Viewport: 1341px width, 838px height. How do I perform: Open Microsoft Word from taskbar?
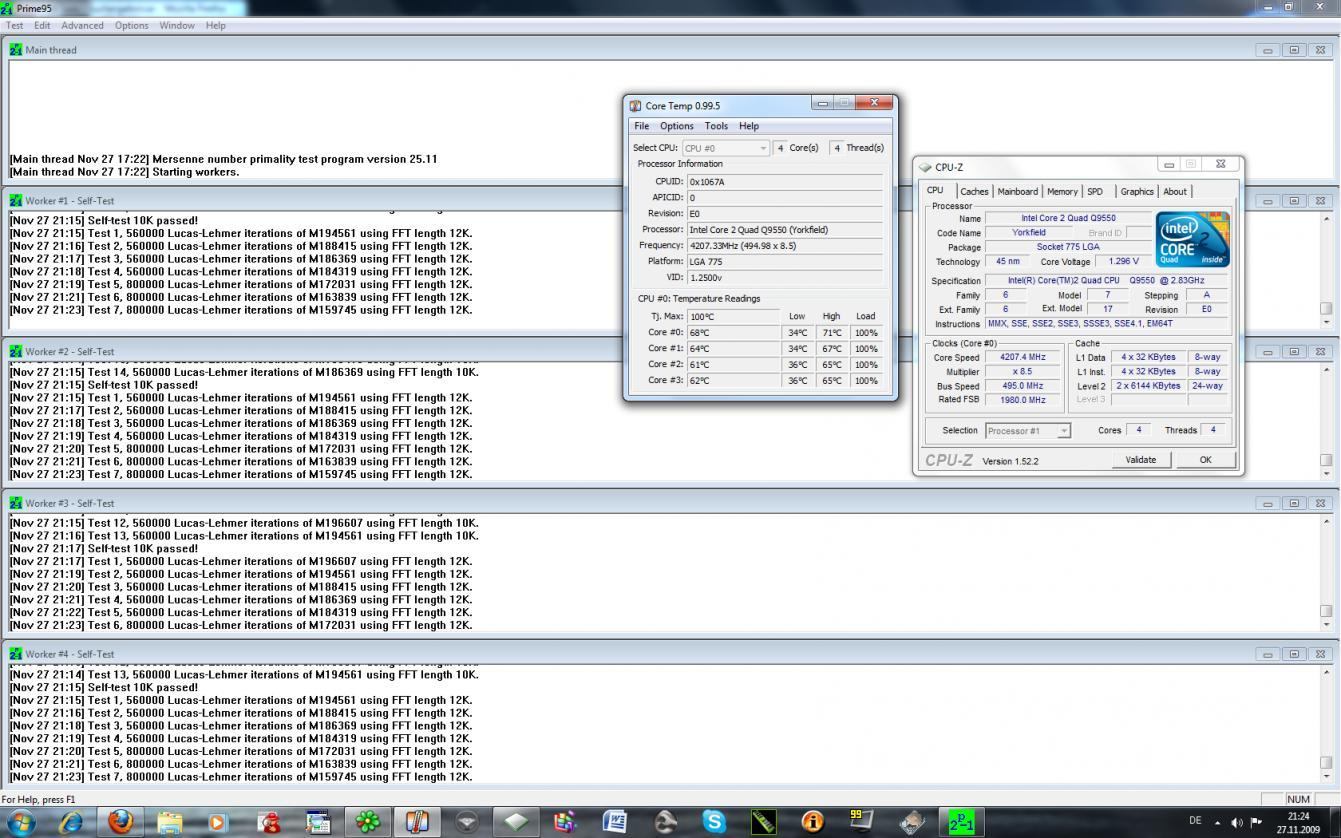tap(615, 822)
